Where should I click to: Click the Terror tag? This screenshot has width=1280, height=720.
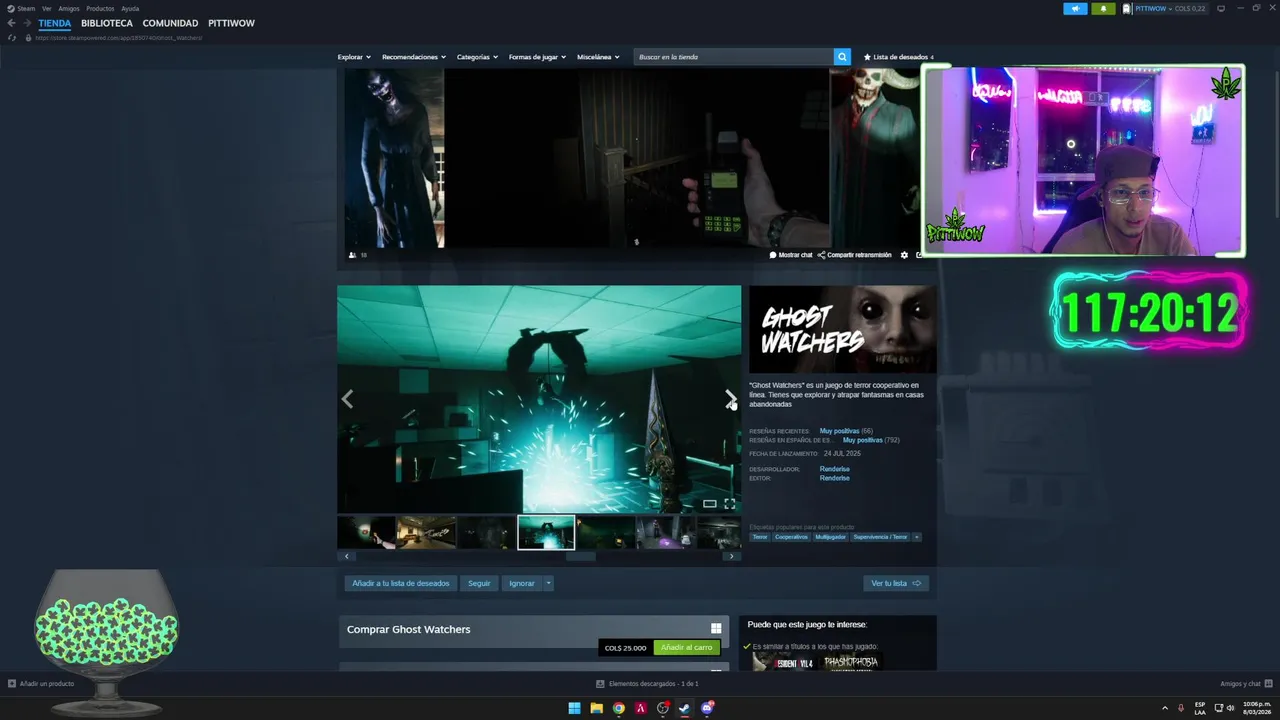[760, 537]
